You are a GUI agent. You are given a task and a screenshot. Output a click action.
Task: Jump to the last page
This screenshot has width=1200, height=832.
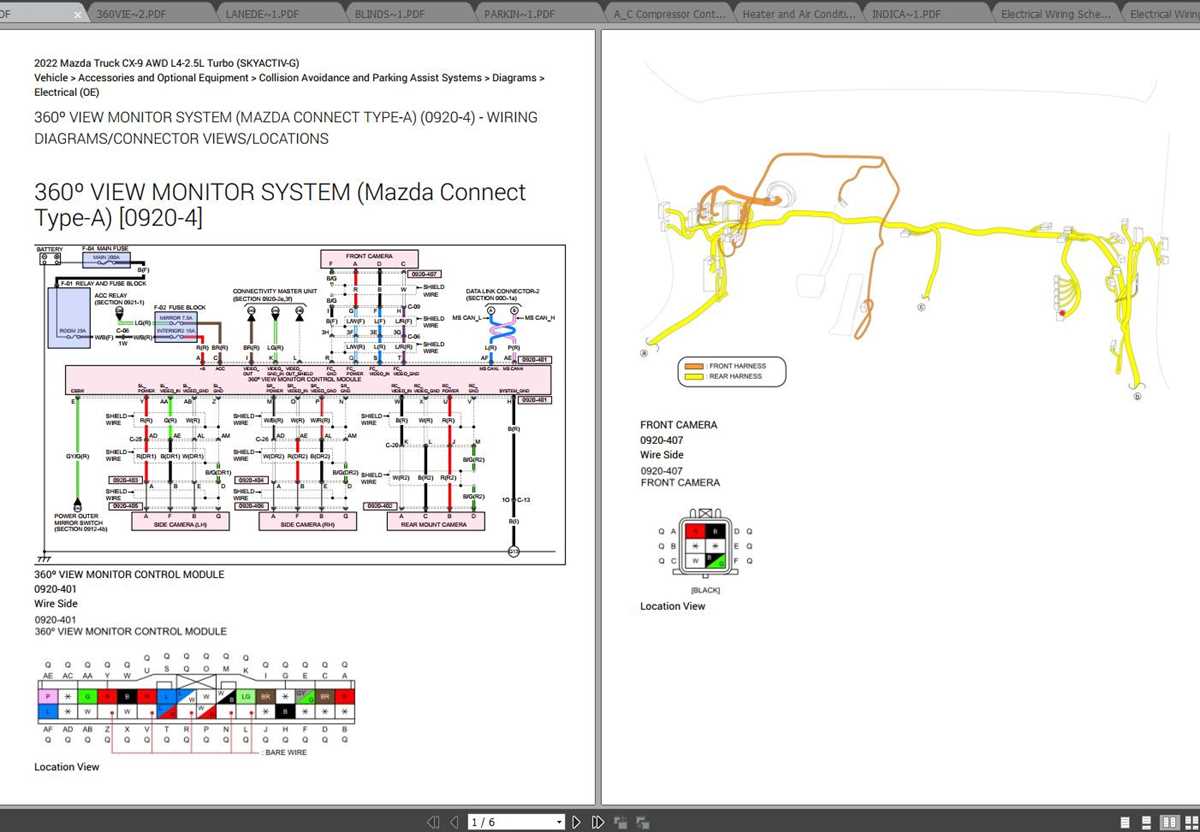[597, 822]
